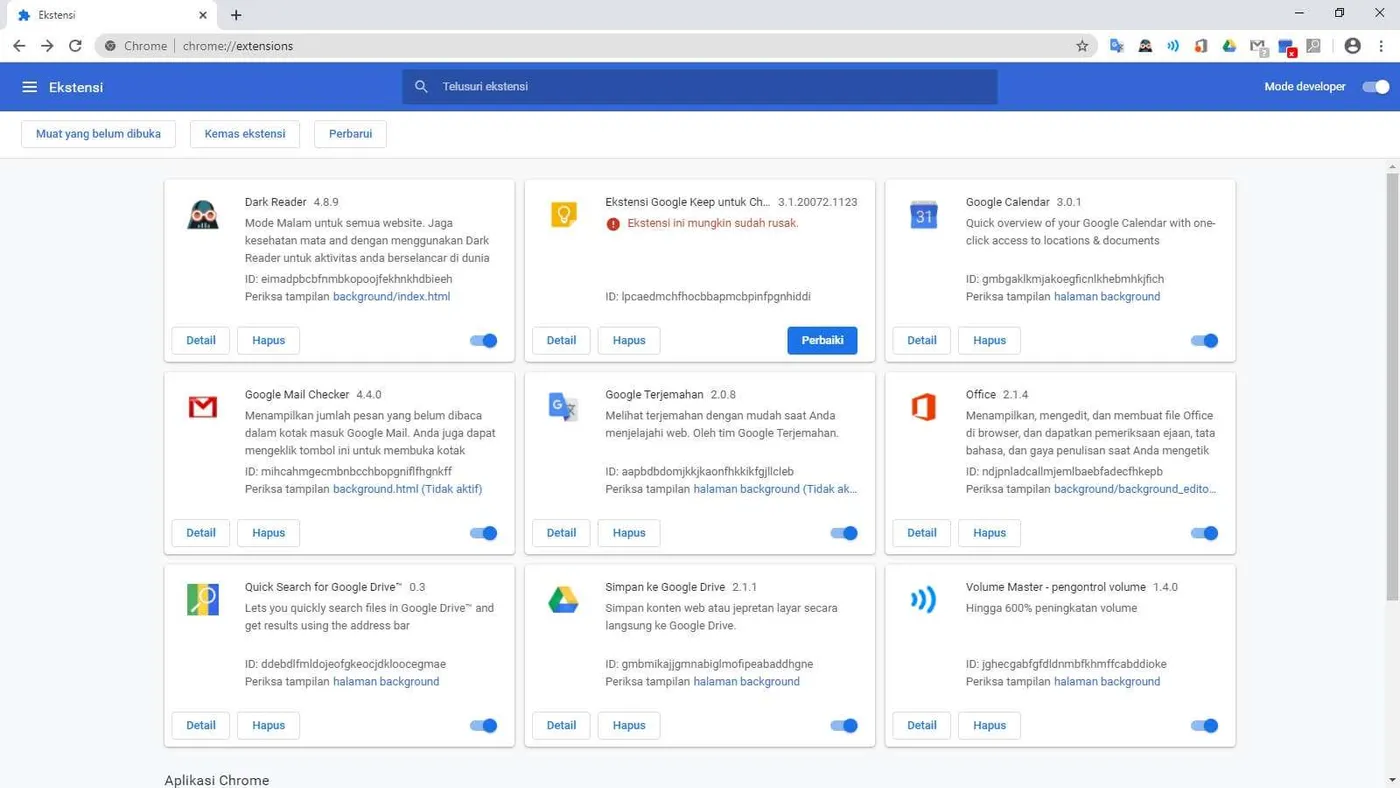Click the Kemas ekstensi button
Image resolution: width=1400 pixels, height=788 pixels.
[x=245, y=134]
